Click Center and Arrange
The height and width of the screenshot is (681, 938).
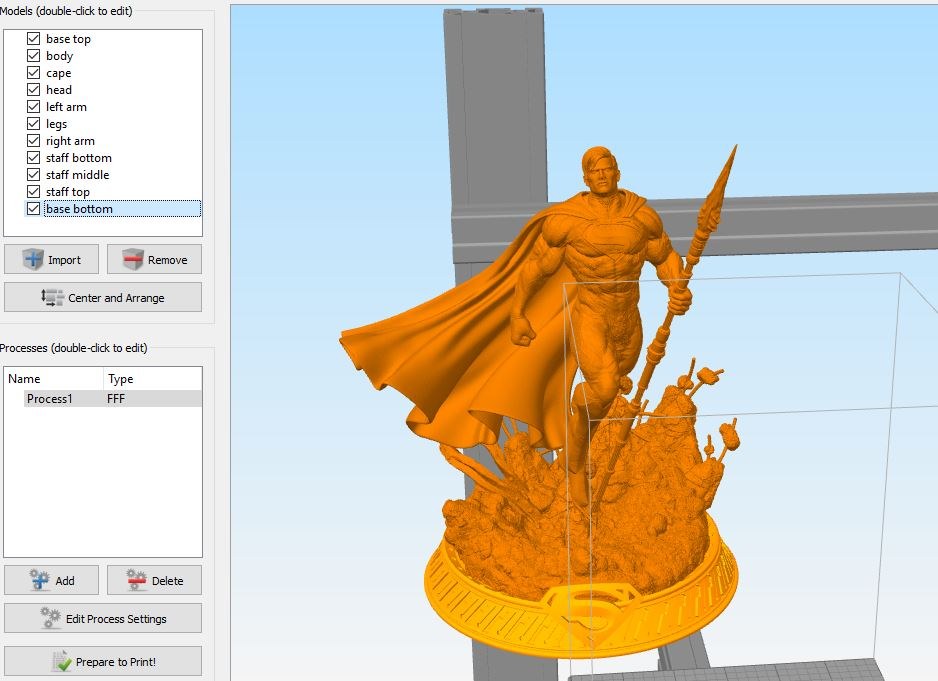[103, 297]
